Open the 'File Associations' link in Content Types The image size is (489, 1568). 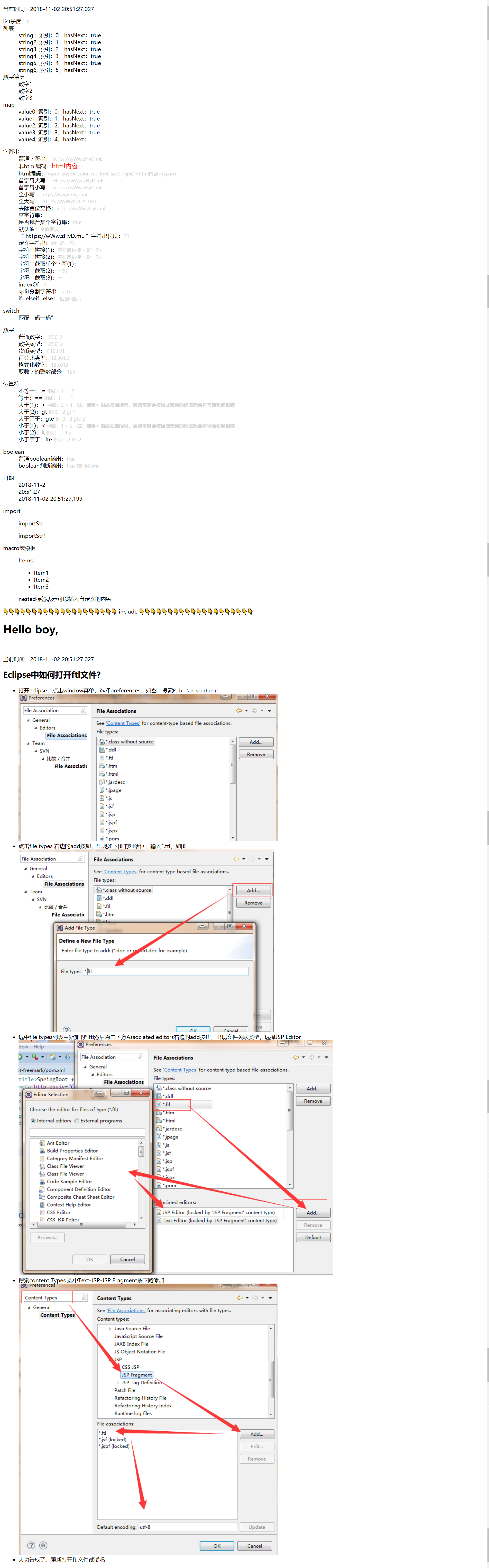126,1311
